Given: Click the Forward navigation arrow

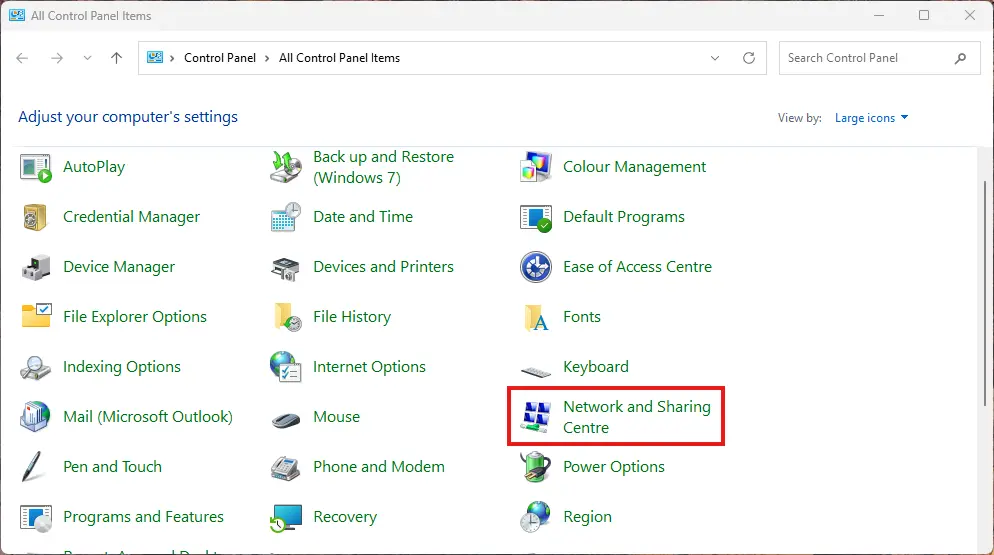Looking at the screenshot, I should (57, 58).
